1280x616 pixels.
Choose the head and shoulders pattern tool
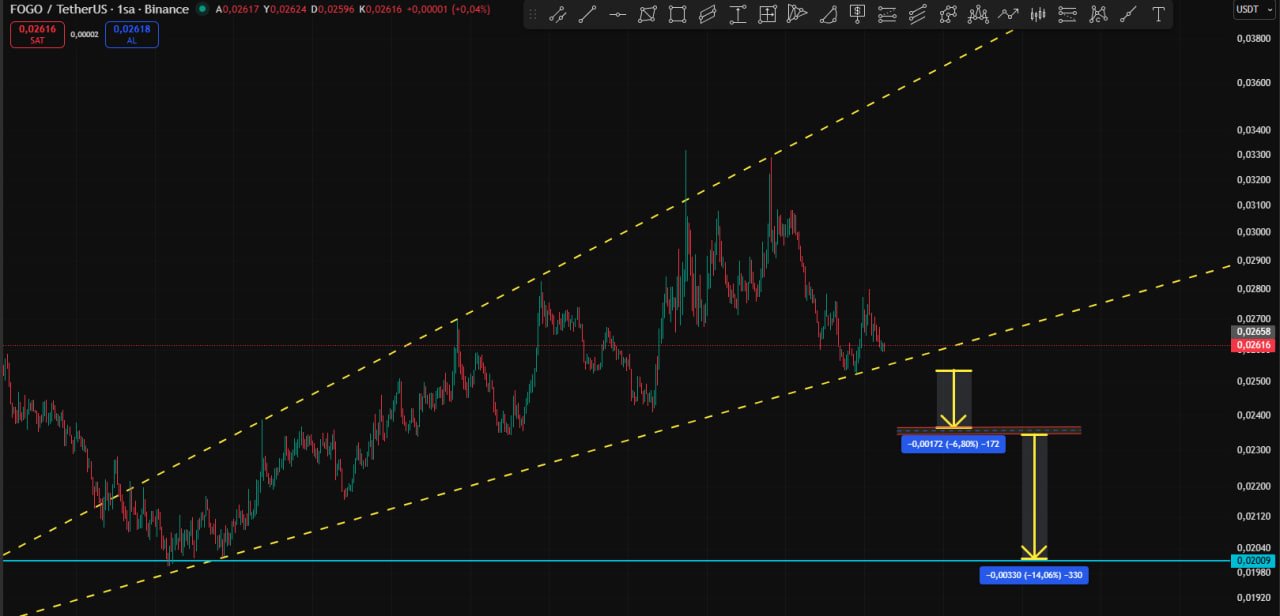pos(978,14)
